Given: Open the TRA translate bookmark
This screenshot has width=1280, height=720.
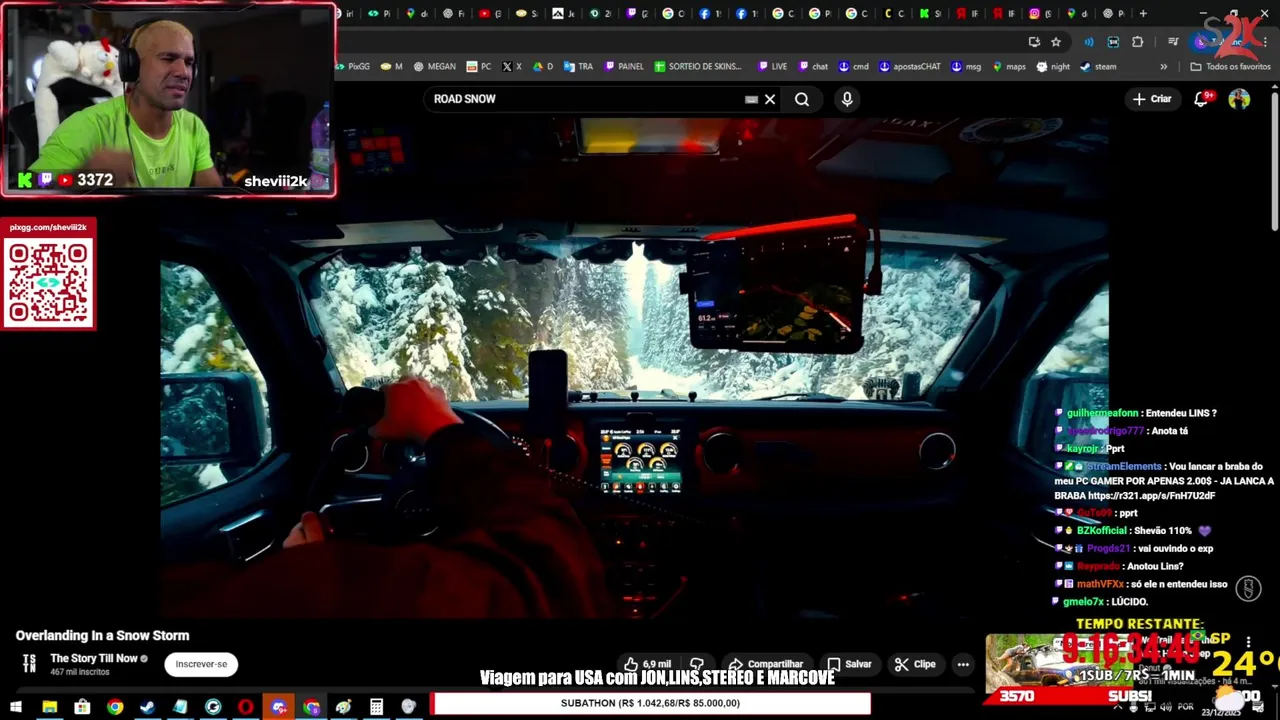Looking at the screenshot, I should coord(578,66).
